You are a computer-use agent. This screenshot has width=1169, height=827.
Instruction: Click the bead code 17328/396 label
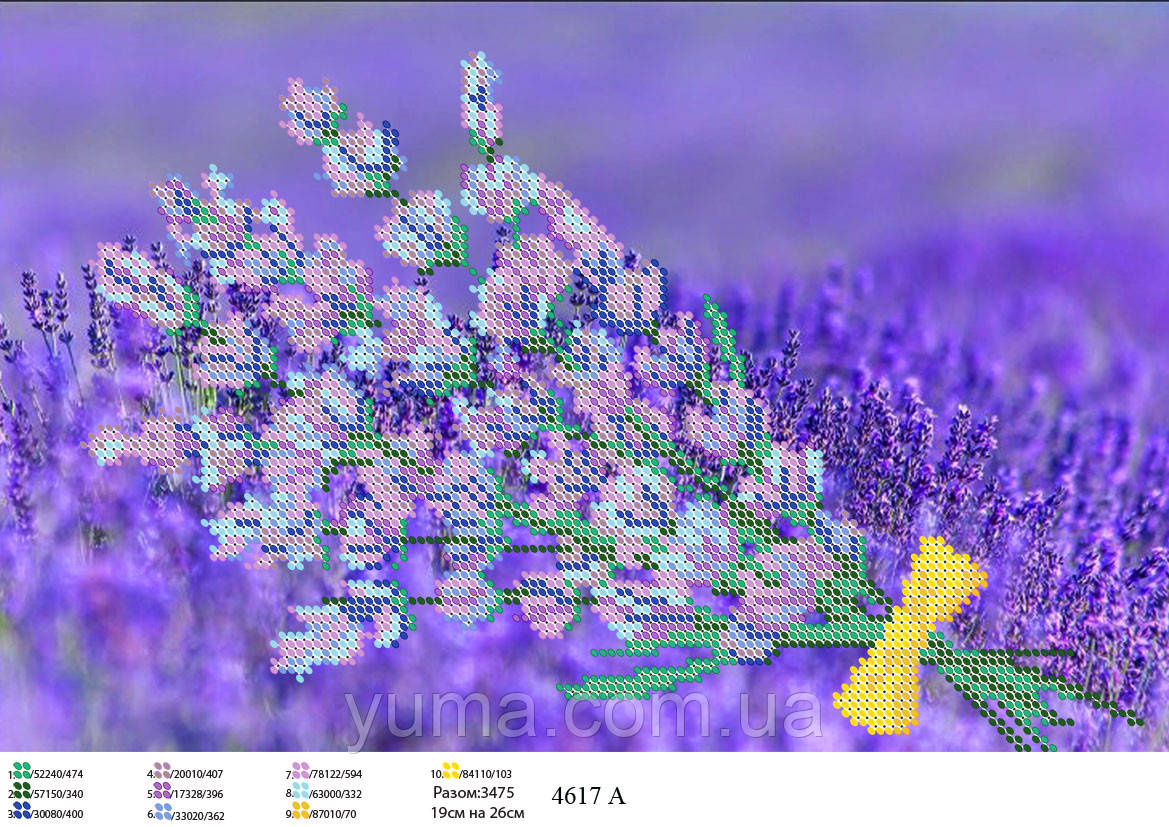pos(197,794)
